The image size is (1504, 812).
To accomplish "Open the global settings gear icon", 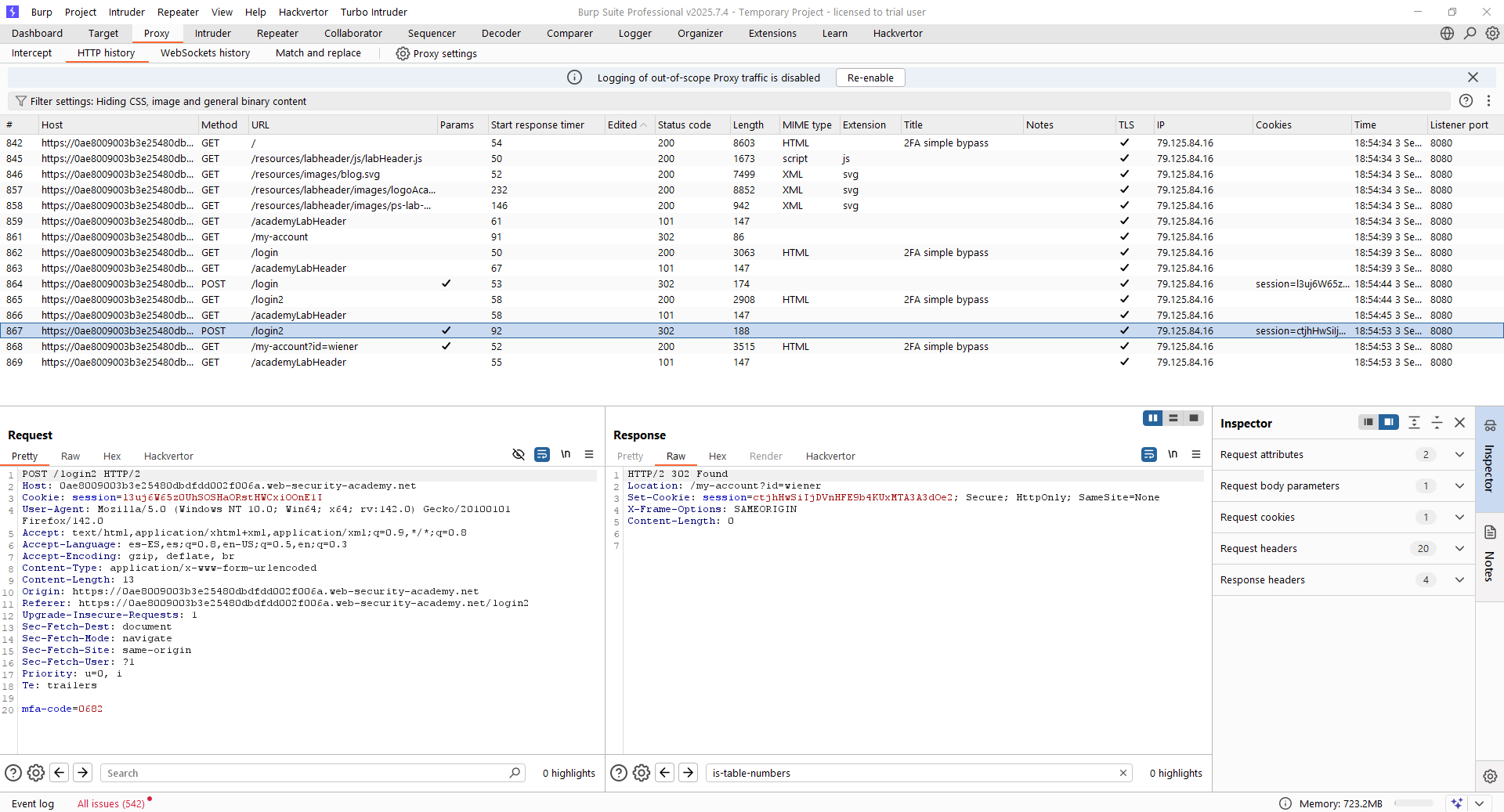I will click(x=1492, y=33).
